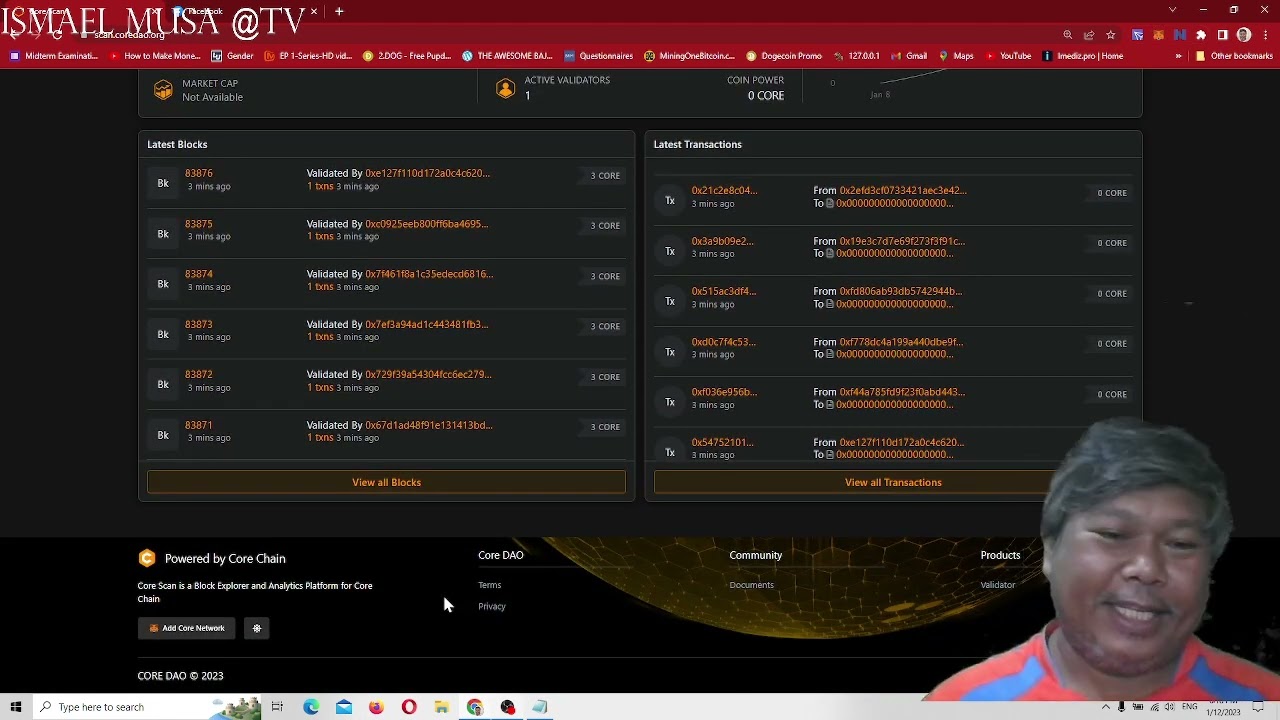Viewport: 1280px width, 720px height.
Task: Click '1 txns' under block 83876
Action: [x=320, y=186]
